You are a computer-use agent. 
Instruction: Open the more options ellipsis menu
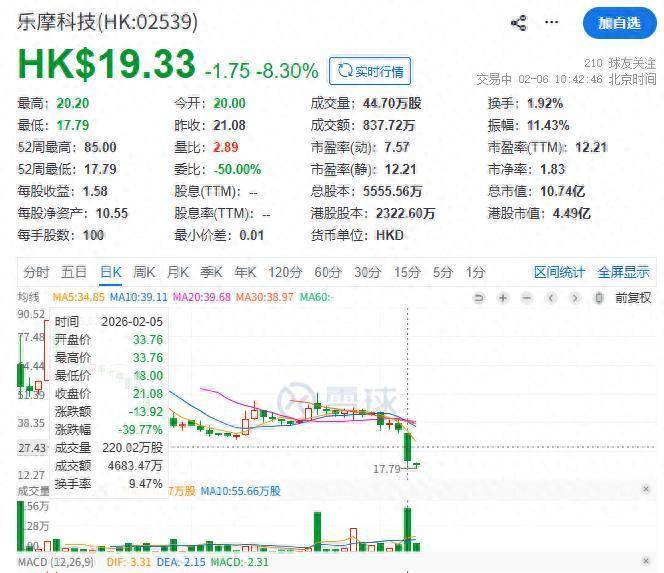(553, 23)
